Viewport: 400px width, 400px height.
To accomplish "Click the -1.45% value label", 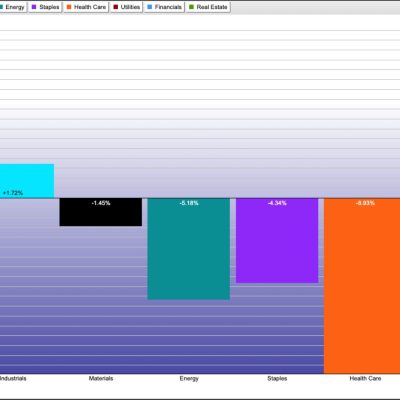I will point(101,203).
